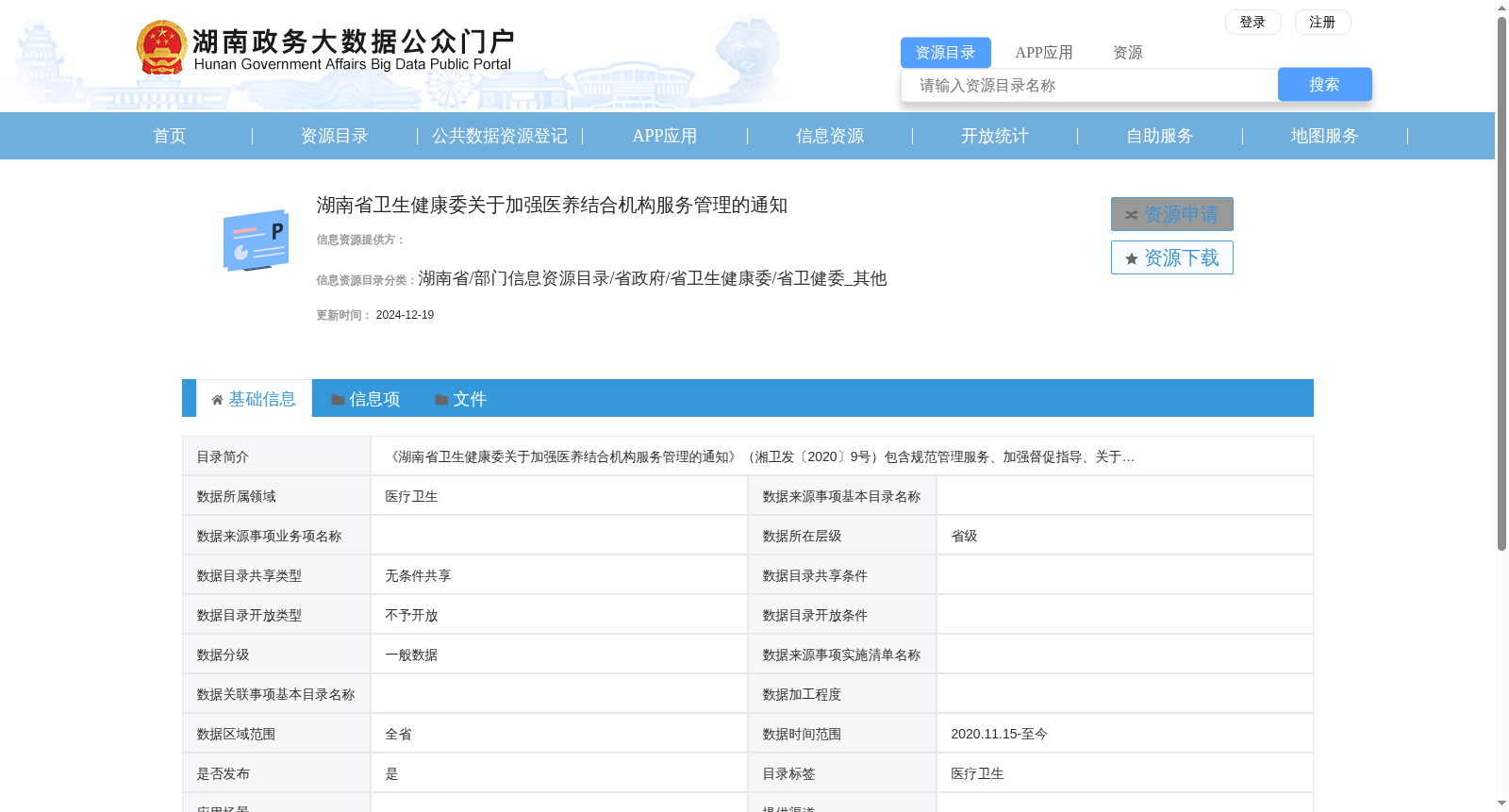Open 信息资源 in navigation bar

tap(830, 136)
